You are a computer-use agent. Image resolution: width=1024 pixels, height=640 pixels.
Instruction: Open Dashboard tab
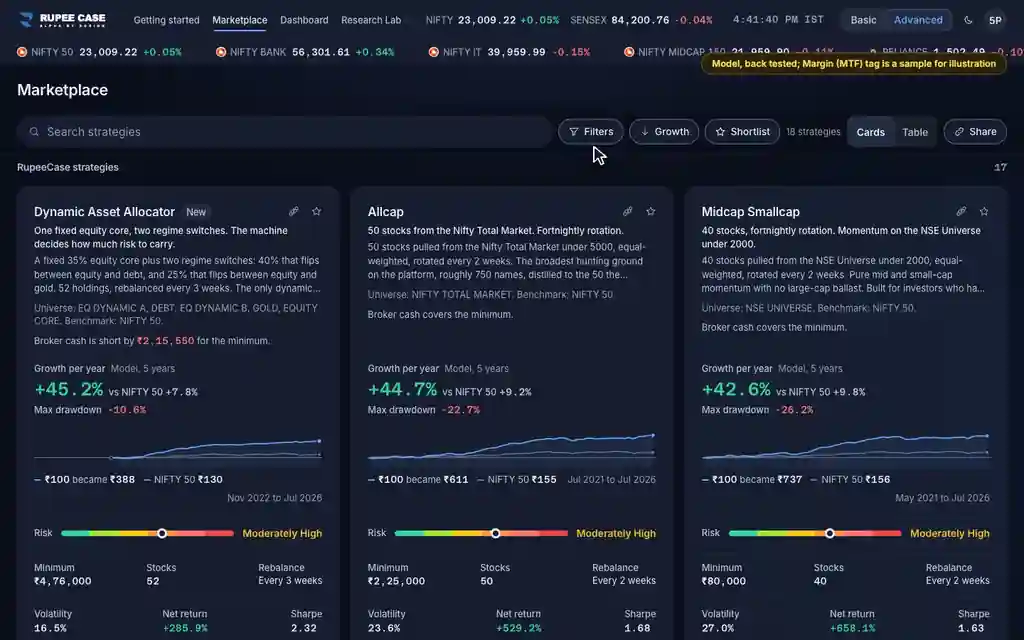click(x=304, y=20)
